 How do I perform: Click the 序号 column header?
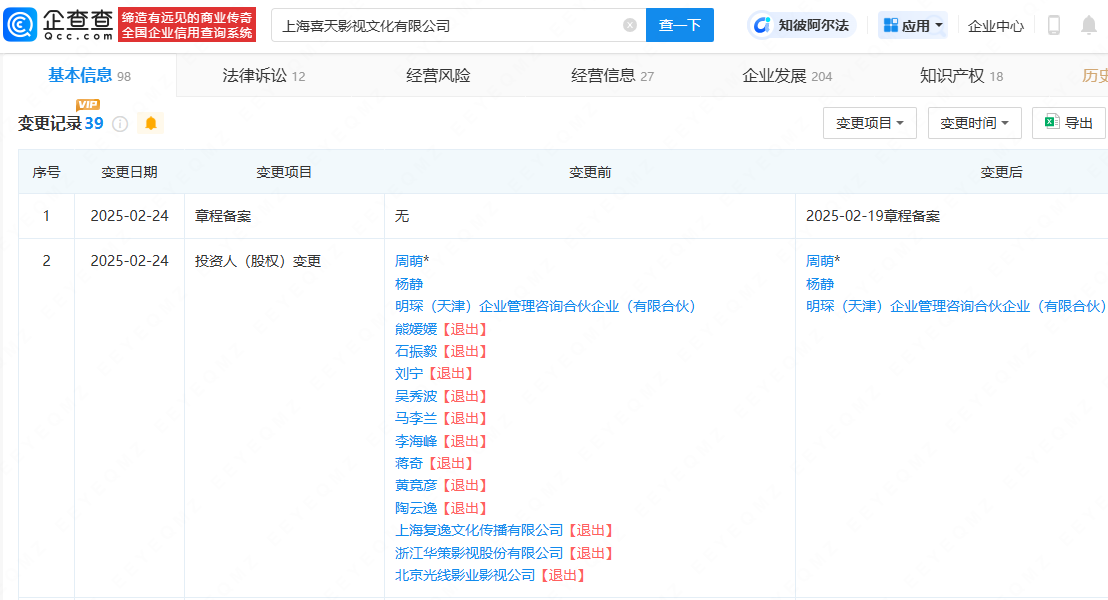47,172
